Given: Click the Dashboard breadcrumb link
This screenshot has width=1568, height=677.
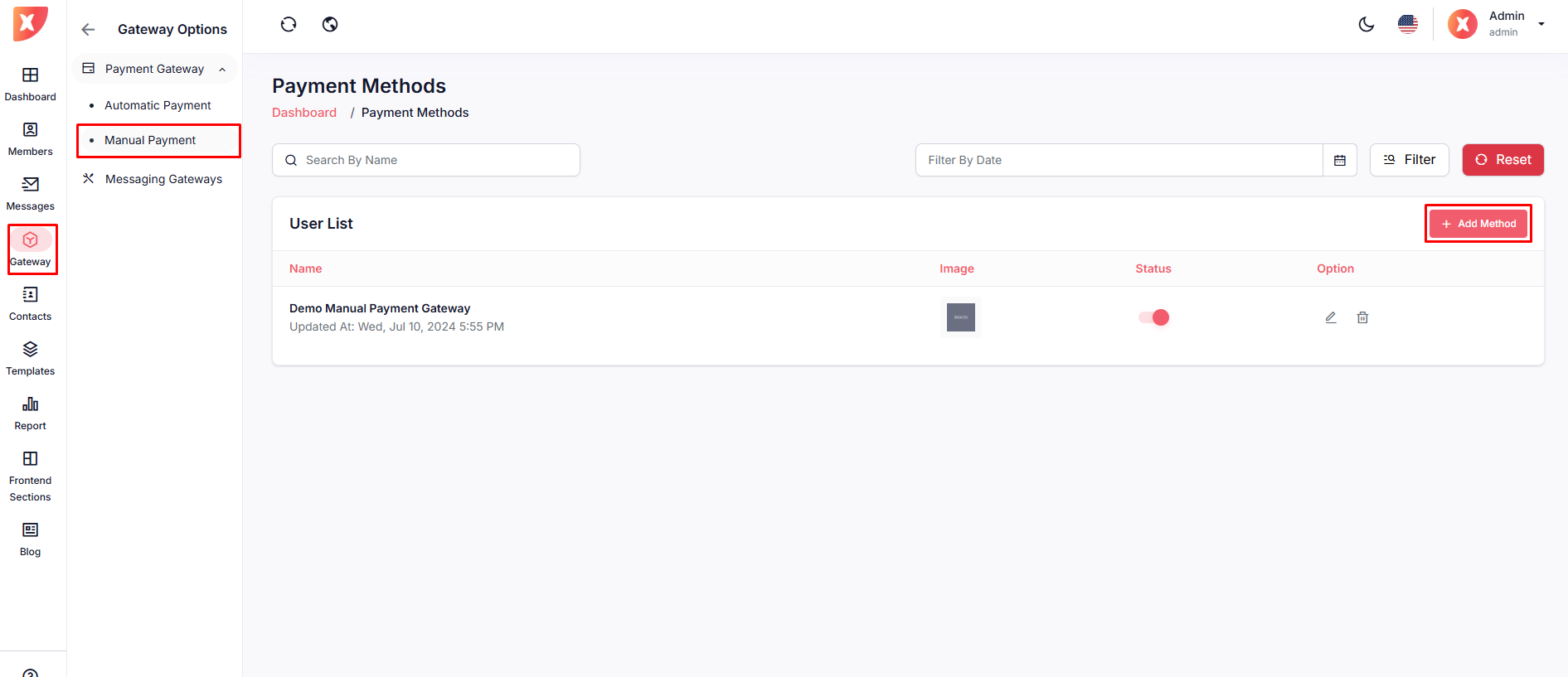Looking at the screenshot, I should click(304, 113).
